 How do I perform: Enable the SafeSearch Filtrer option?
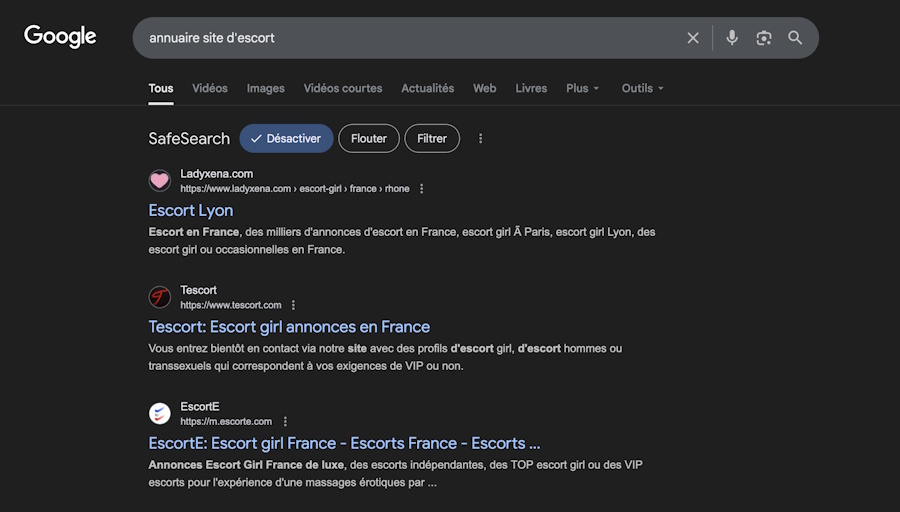(x=432, y=139)
